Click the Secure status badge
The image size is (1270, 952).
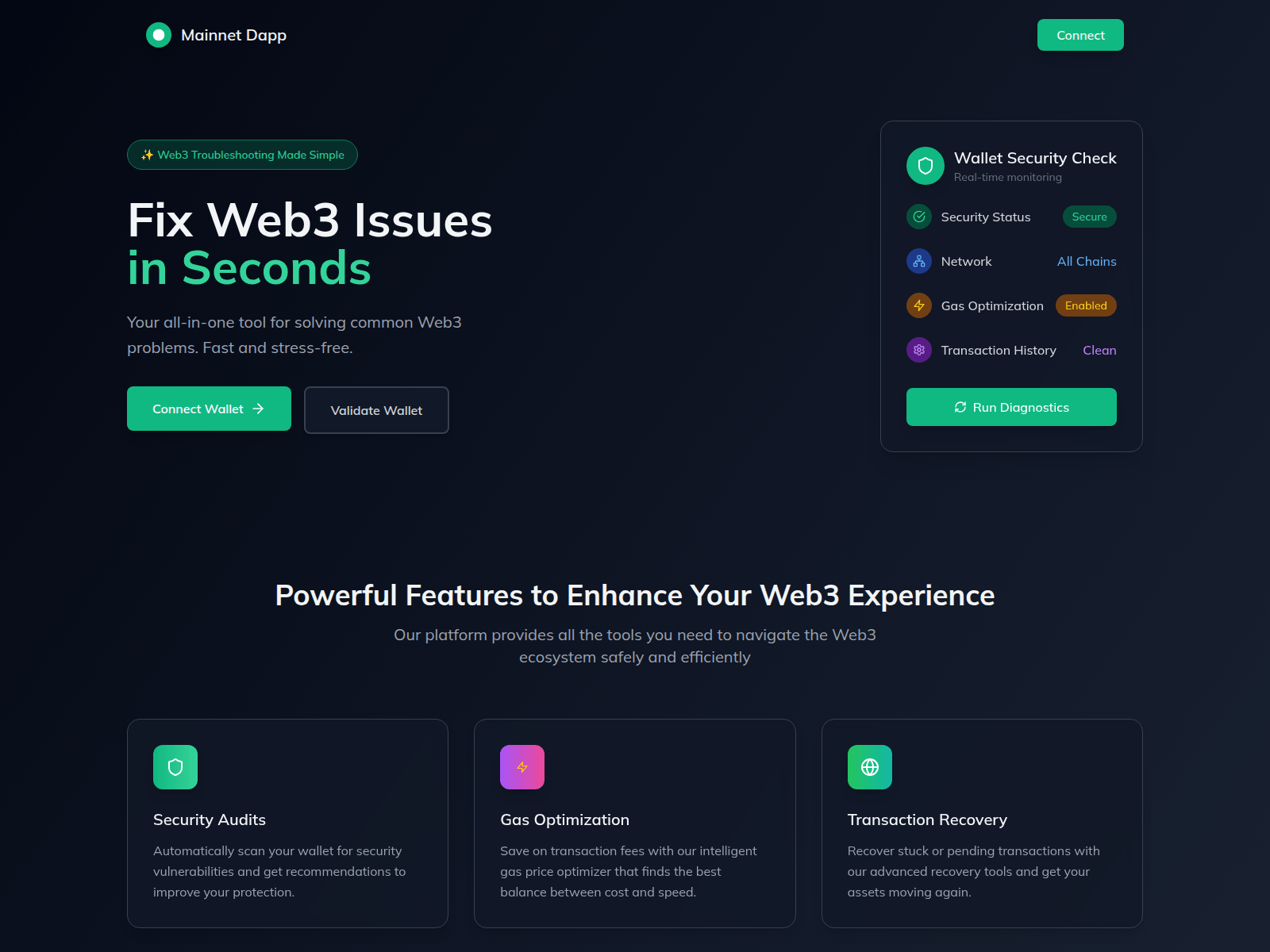tap(1089, 217)
